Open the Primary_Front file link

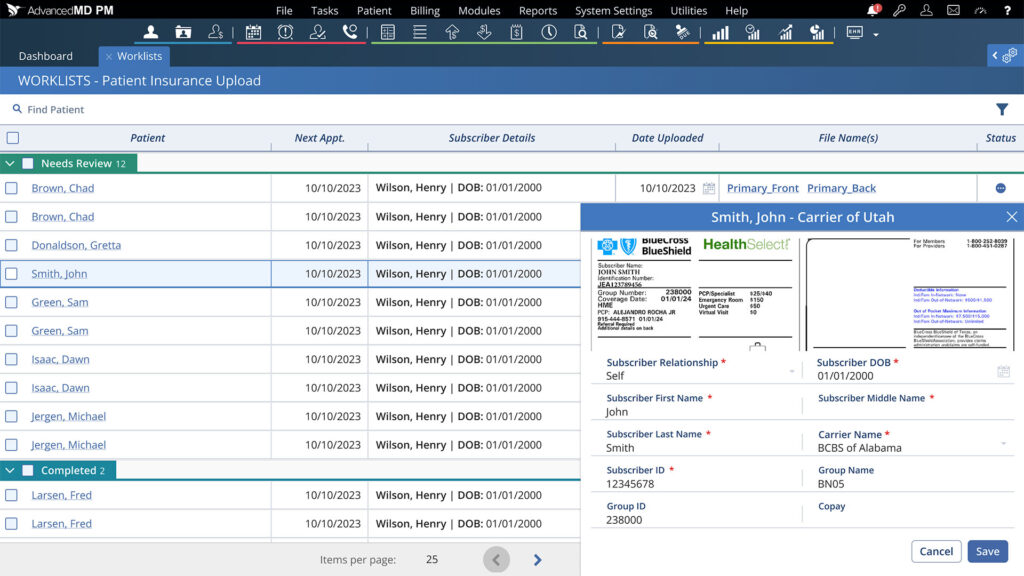(x=762, y=188)
